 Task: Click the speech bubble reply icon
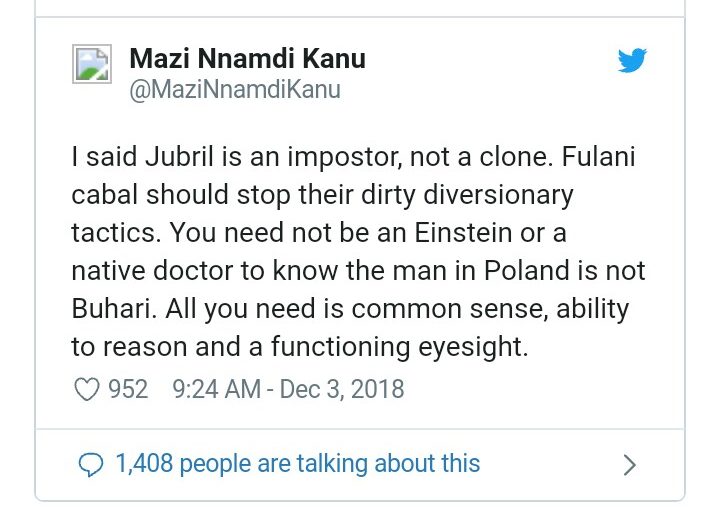click(91, 464)
